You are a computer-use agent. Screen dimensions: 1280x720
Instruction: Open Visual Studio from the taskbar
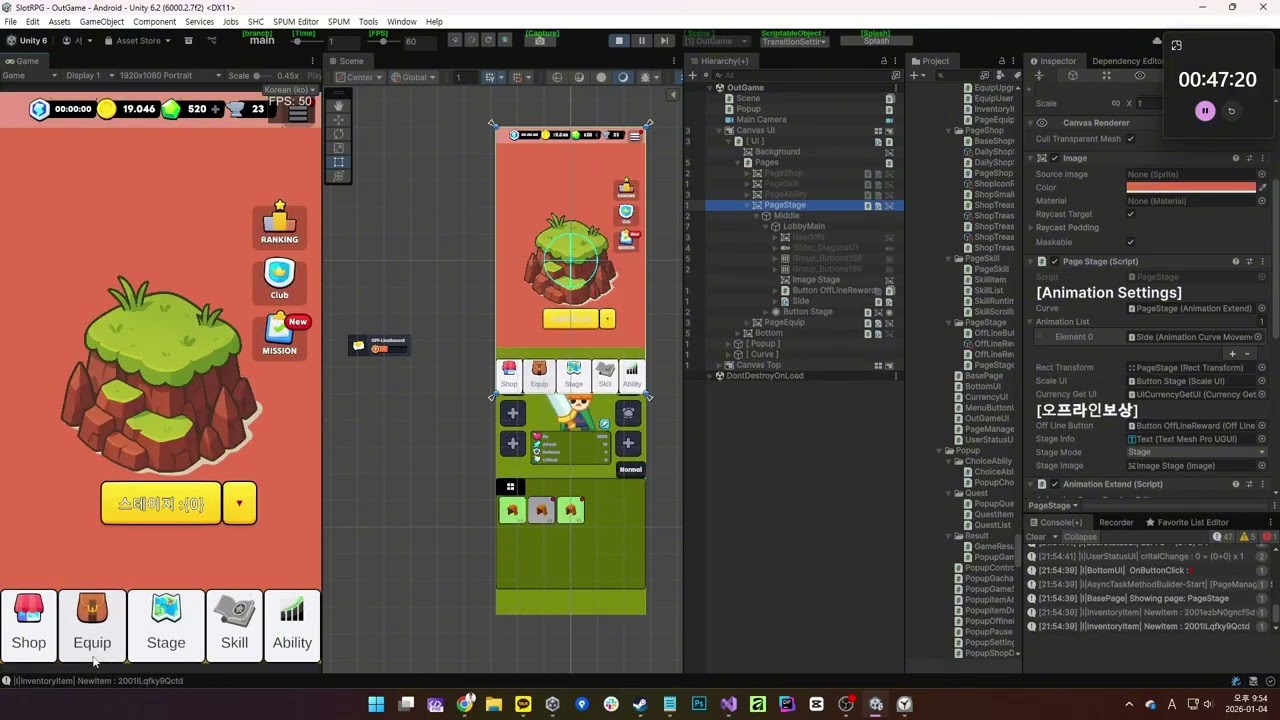[x=728, y=704]
